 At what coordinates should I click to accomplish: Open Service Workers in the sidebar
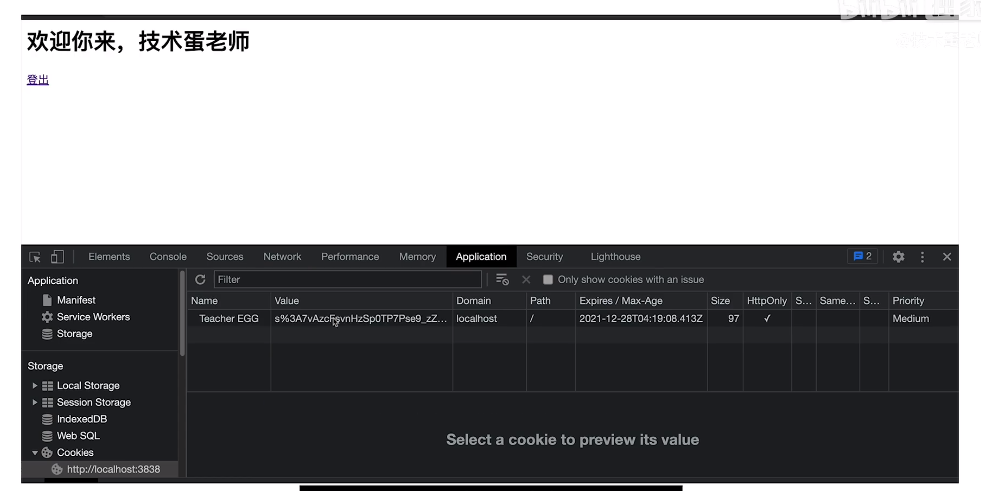coord(93,317)
